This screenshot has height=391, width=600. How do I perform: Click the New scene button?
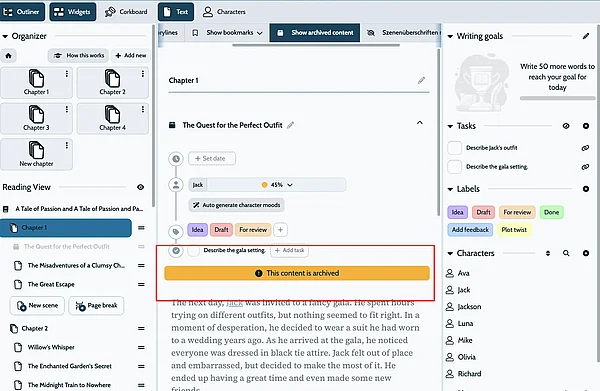[x=37, y=305]
